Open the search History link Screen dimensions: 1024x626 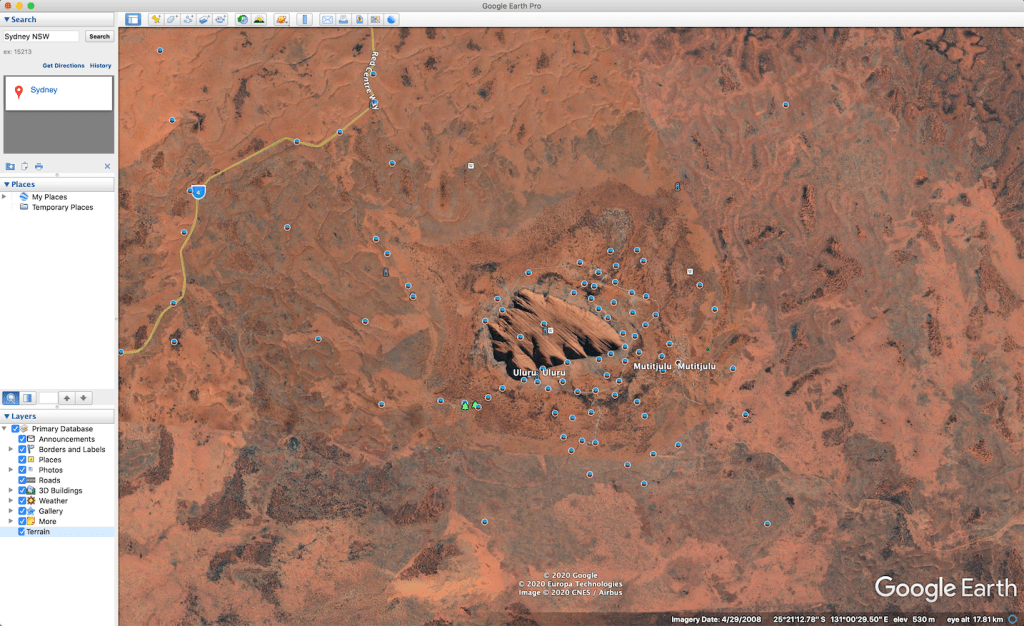101,65
